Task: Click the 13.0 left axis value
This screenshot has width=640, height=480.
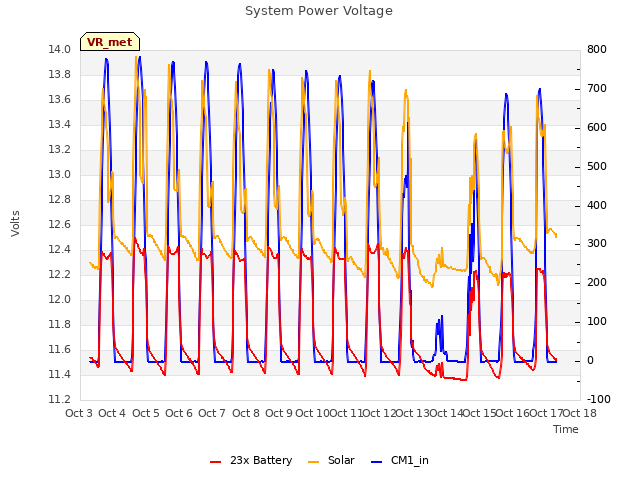Action: (x=60, y=175)
